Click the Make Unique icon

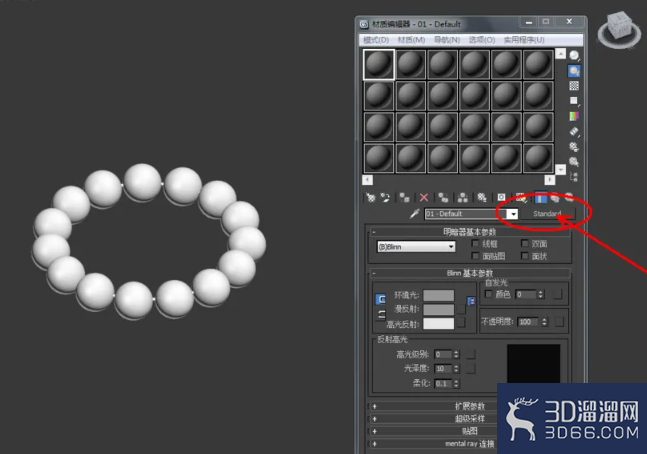(x=463, y=198)
